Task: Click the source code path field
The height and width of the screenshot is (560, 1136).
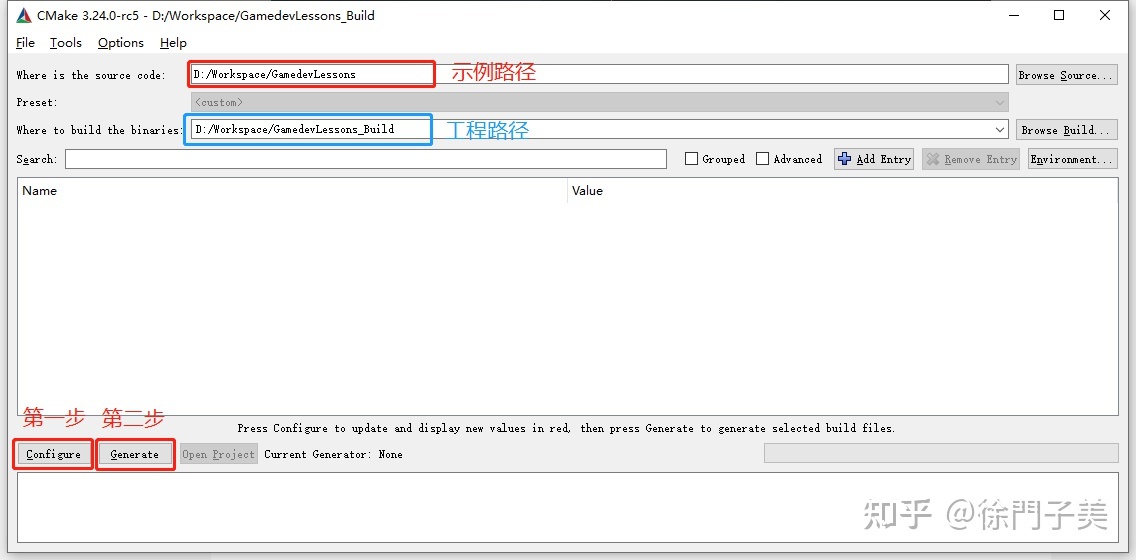Action: point(598,74)
